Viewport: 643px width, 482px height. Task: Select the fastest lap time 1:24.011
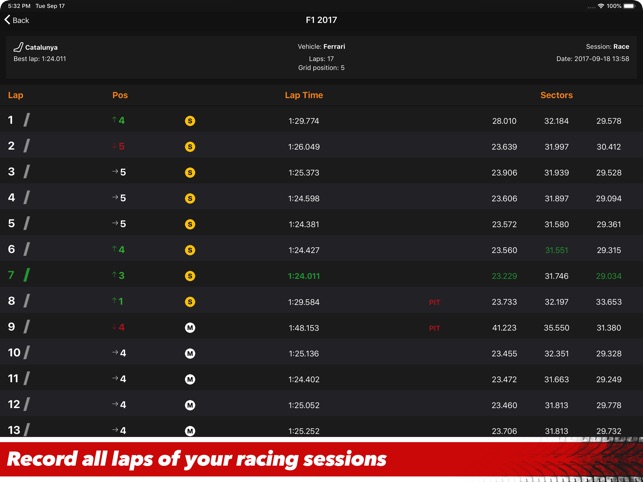[x=304, y=276]
